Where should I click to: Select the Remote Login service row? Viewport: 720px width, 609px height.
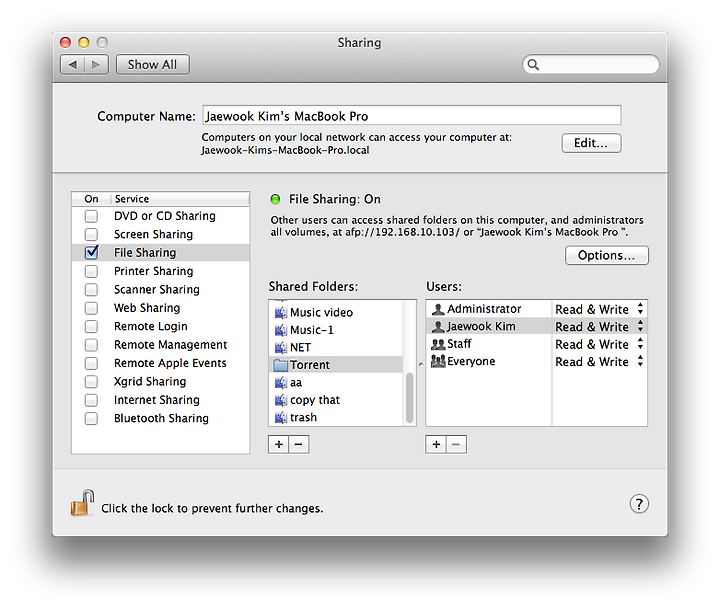tap(161, 326)
